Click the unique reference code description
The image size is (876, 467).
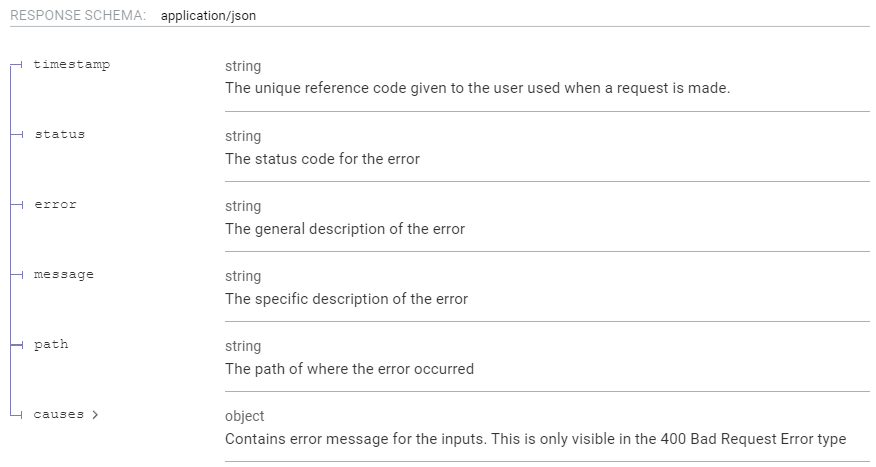[x=477, y=88]
